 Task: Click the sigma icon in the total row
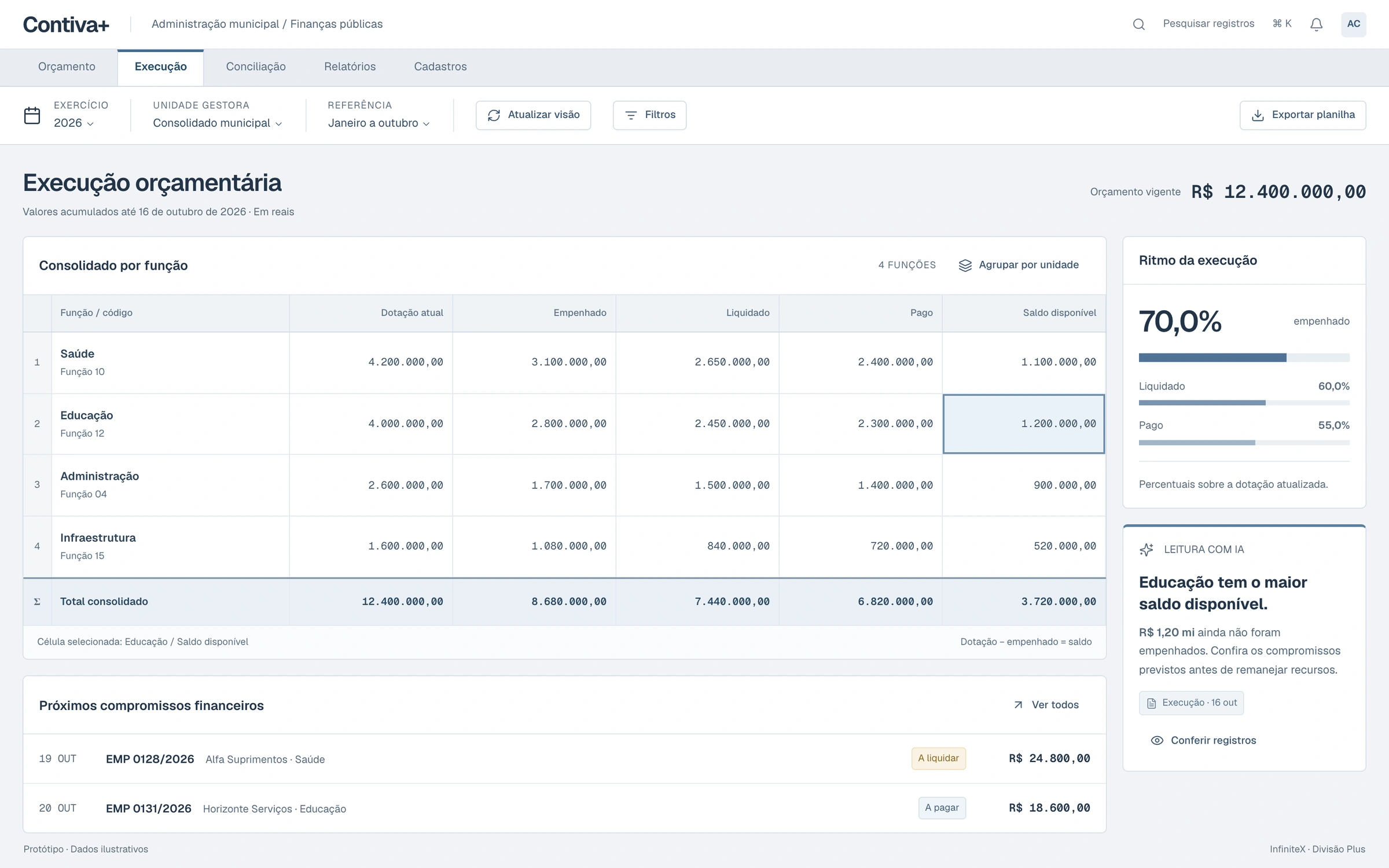tap(37, 602)
